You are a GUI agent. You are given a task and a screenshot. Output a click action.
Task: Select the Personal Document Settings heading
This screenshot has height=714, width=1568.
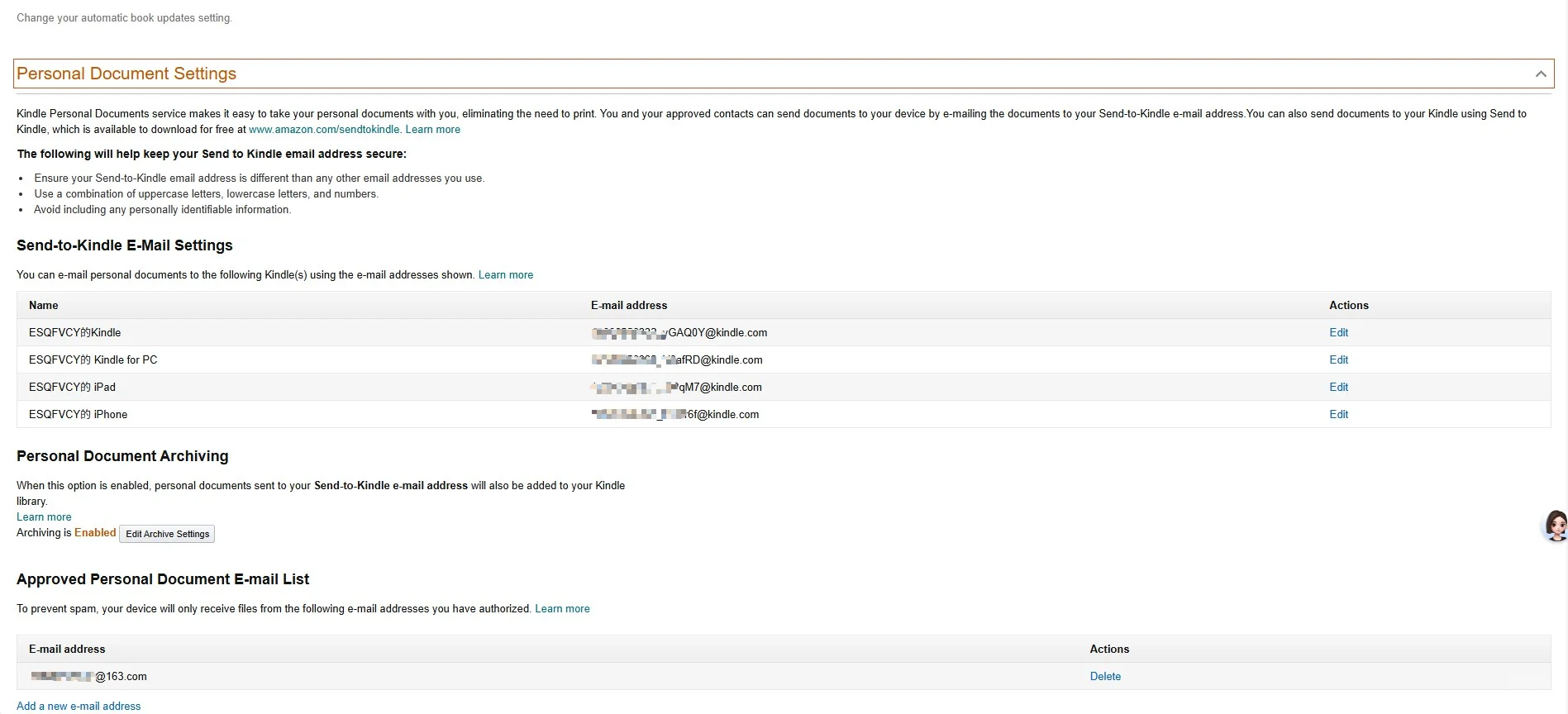(x=126, y=74)
